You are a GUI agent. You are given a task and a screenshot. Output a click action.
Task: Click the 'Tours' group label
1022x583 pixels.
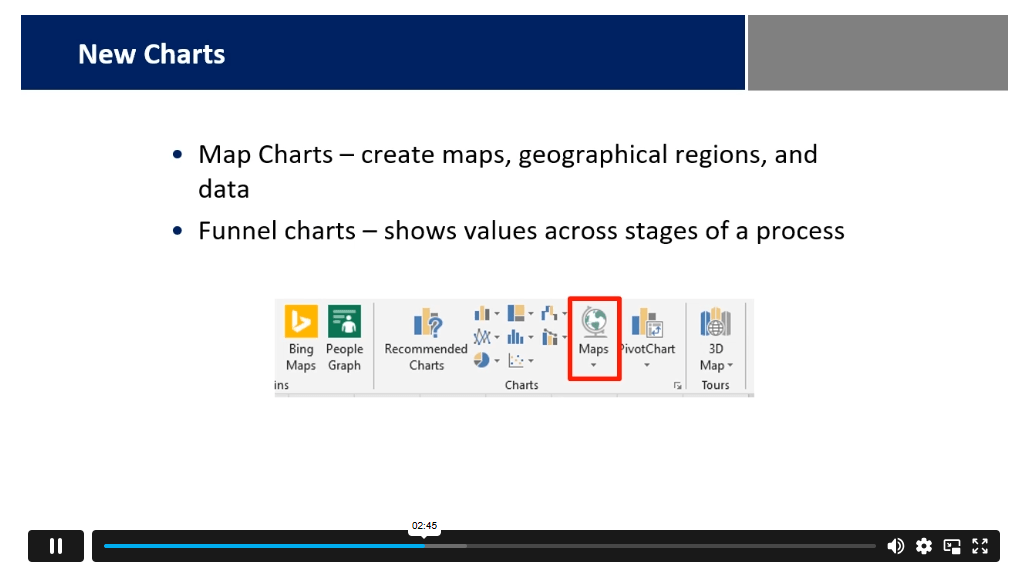click(715, 385)
